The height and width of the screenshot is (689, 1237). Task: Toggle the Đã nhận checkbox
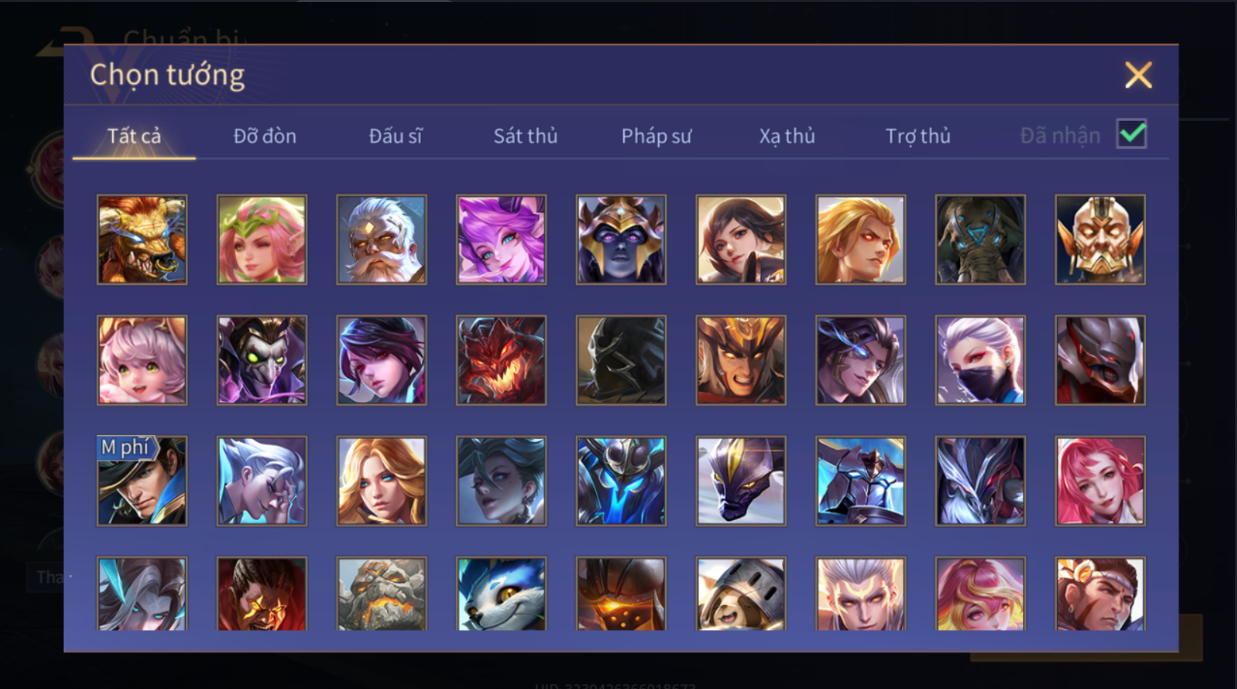coord(1132,134)
